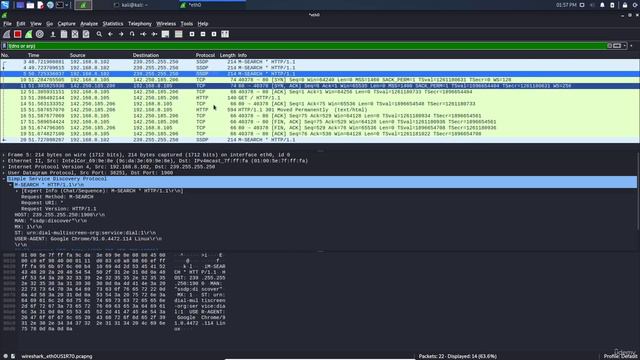
Task: Collapse Simple Service Discovery Protocol tree
Action: click(4, 179)
